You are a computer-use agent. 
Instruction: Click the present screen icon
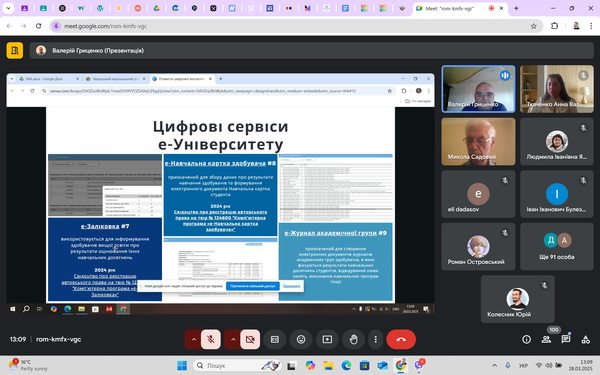[x=327, y=339]
